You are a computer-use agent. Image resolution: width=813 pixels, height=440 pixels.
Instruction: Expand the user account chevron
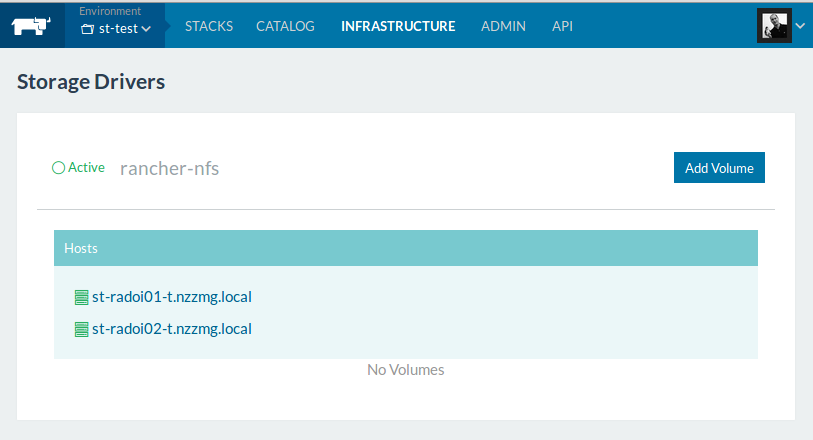click(801, 25)
